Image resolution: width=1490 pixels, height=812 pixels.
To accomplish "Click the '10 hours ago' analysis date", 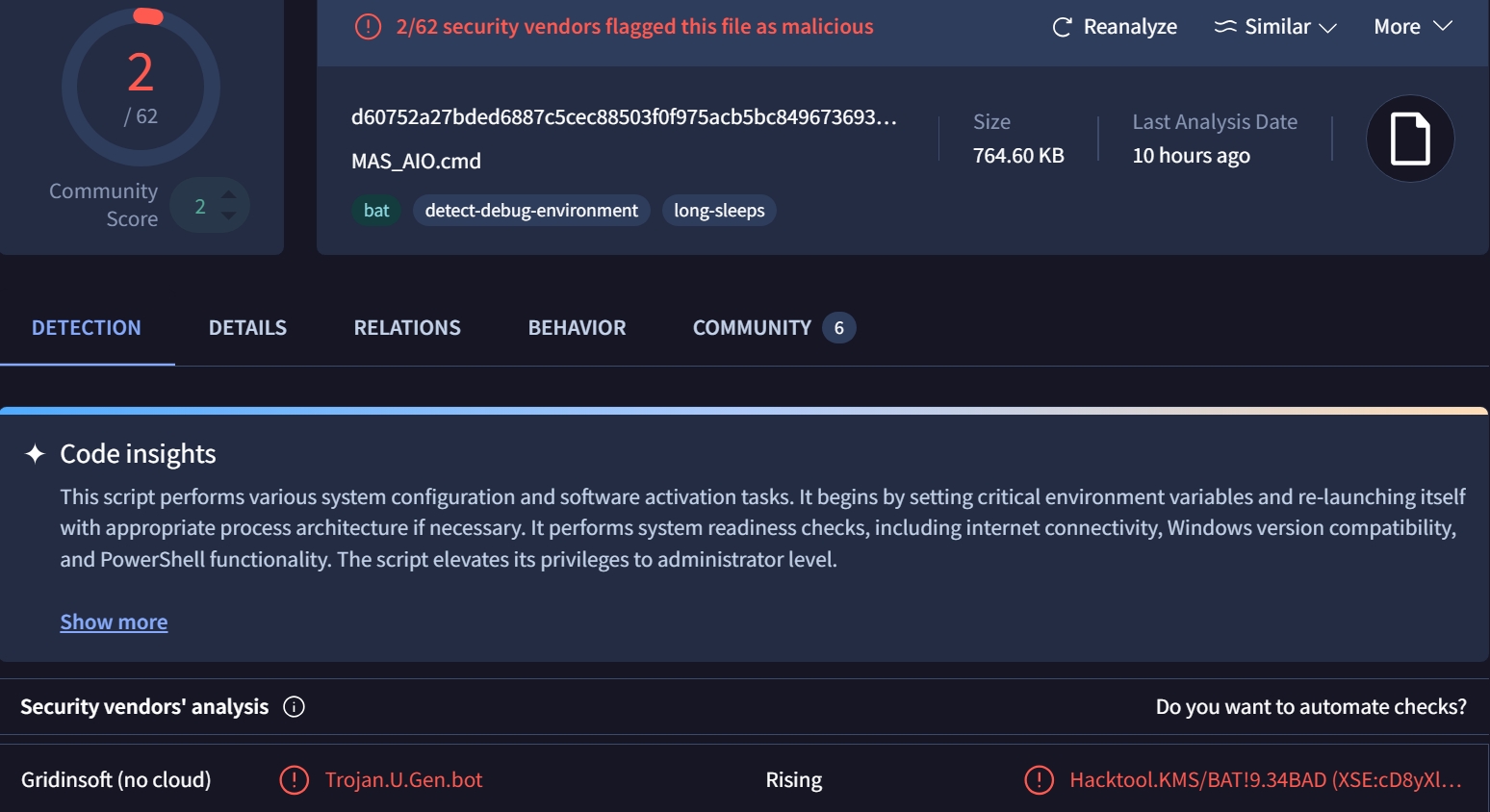I will pos(1191,156).
